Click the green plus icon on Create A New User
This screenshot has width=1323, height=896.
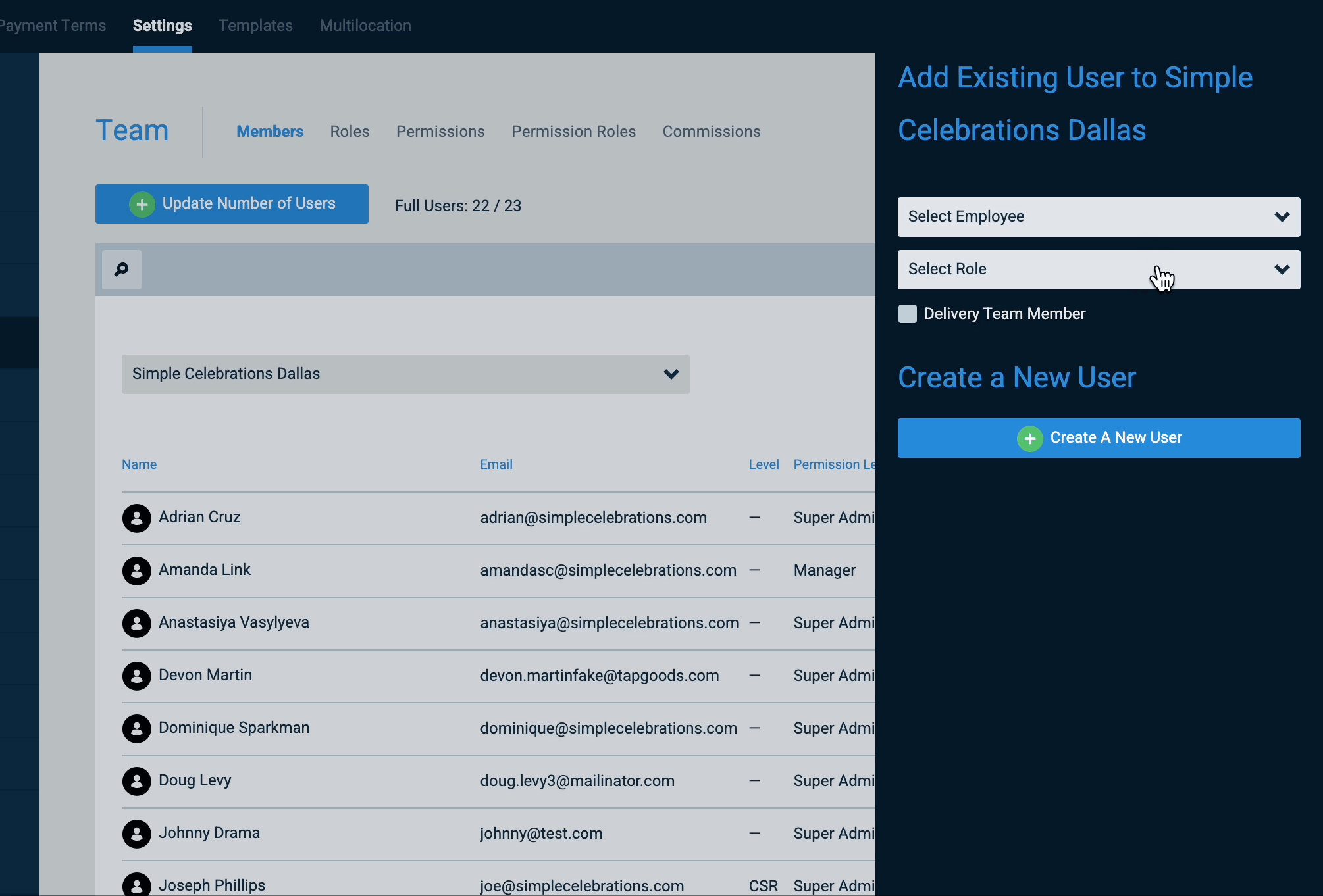(1030, 438)
